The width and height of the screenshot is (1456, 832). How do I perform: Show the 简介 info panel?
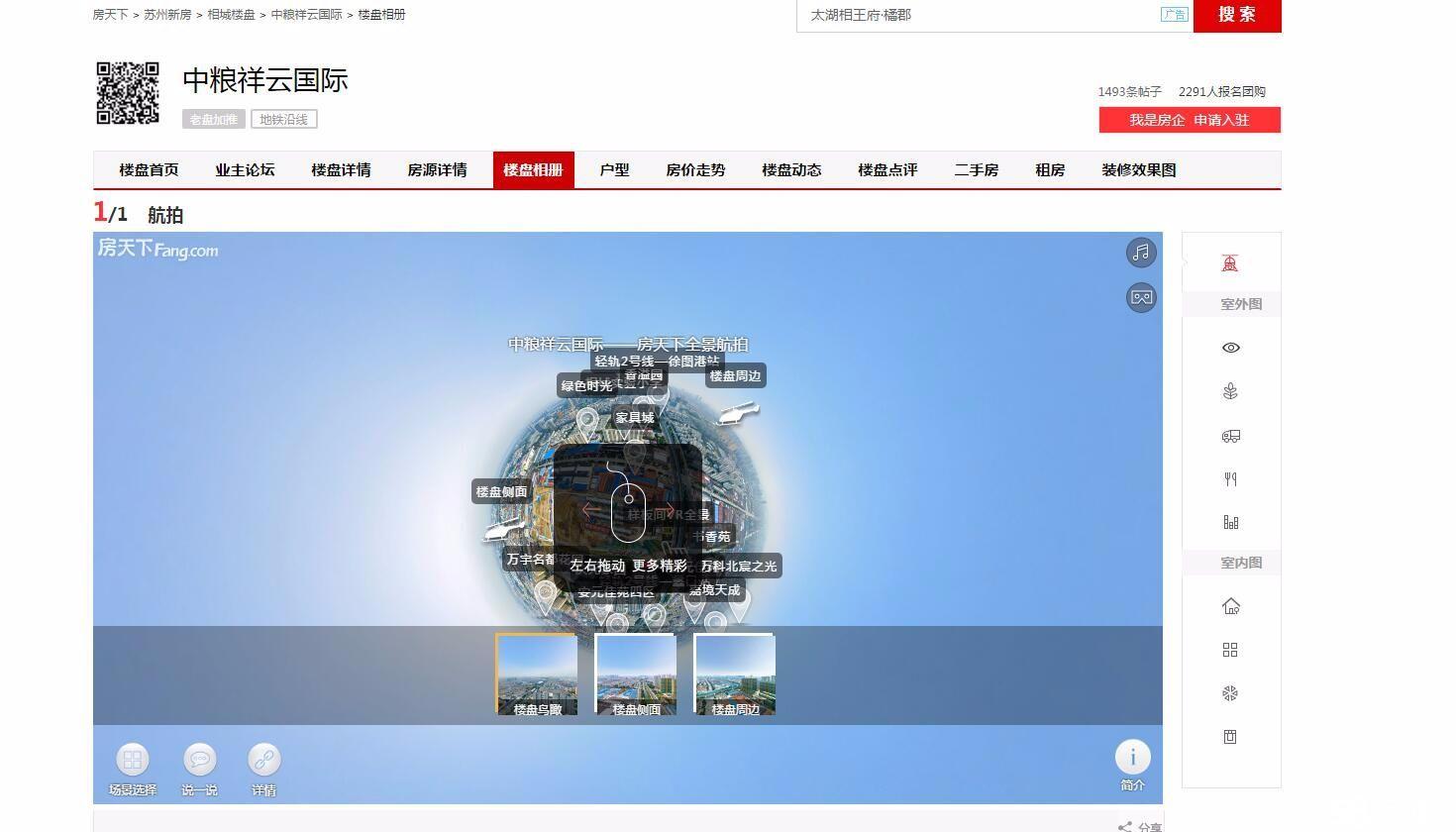[x=1133, y=766]
